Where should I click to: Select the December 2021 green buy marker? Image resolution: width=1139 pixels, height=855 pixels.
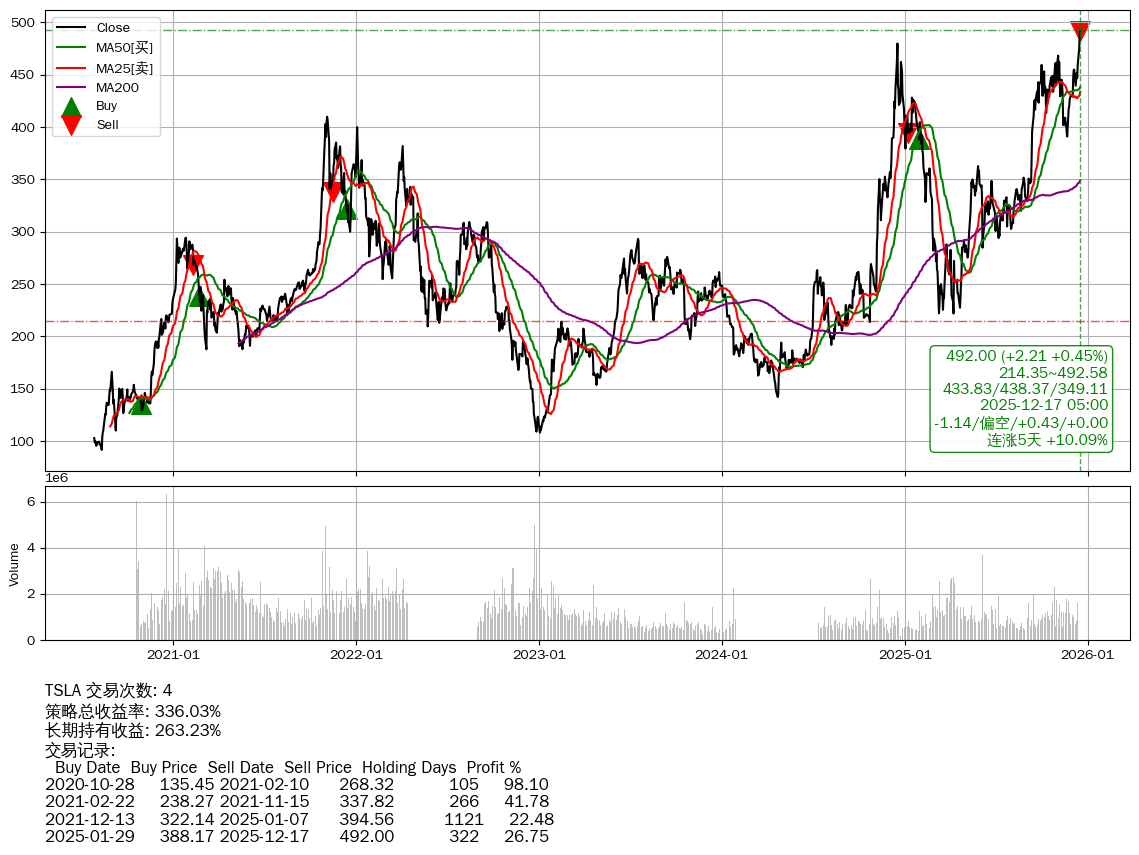click(346, 209)
